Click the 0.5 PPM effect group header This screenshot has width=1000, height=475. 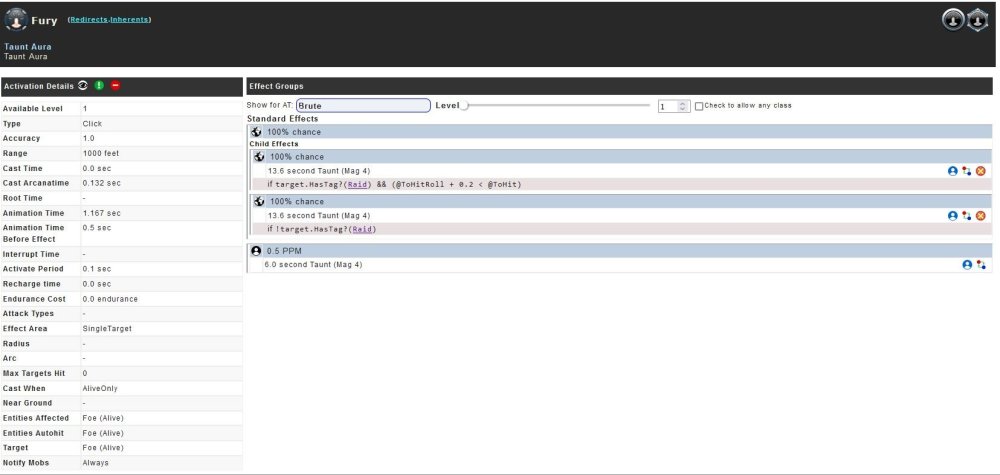(x=620, y=251)
